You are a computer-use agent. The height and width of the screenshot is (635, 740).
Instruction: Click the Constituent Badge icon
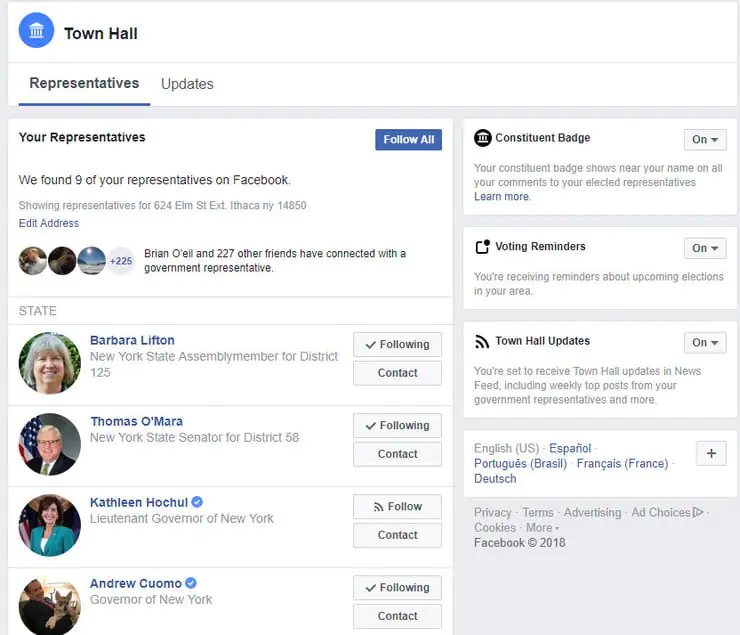tap(482, 138)
